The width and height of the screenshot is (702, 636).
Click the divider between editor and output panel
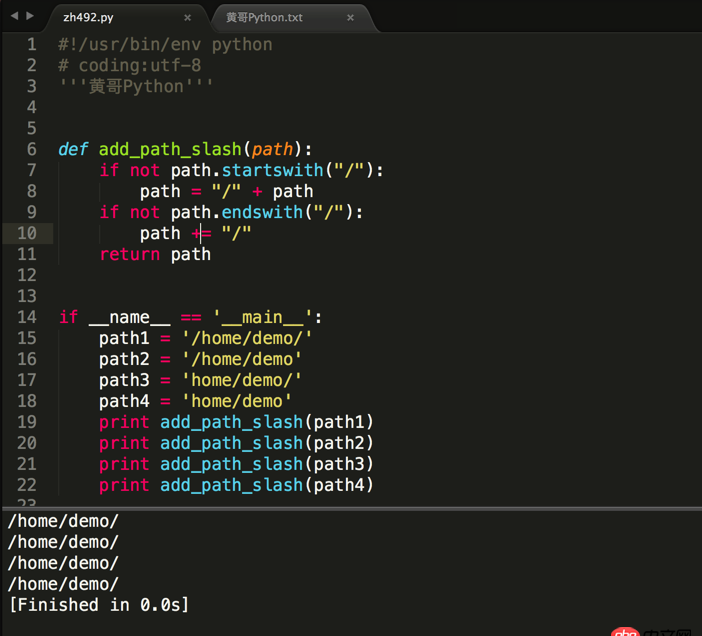351,508
